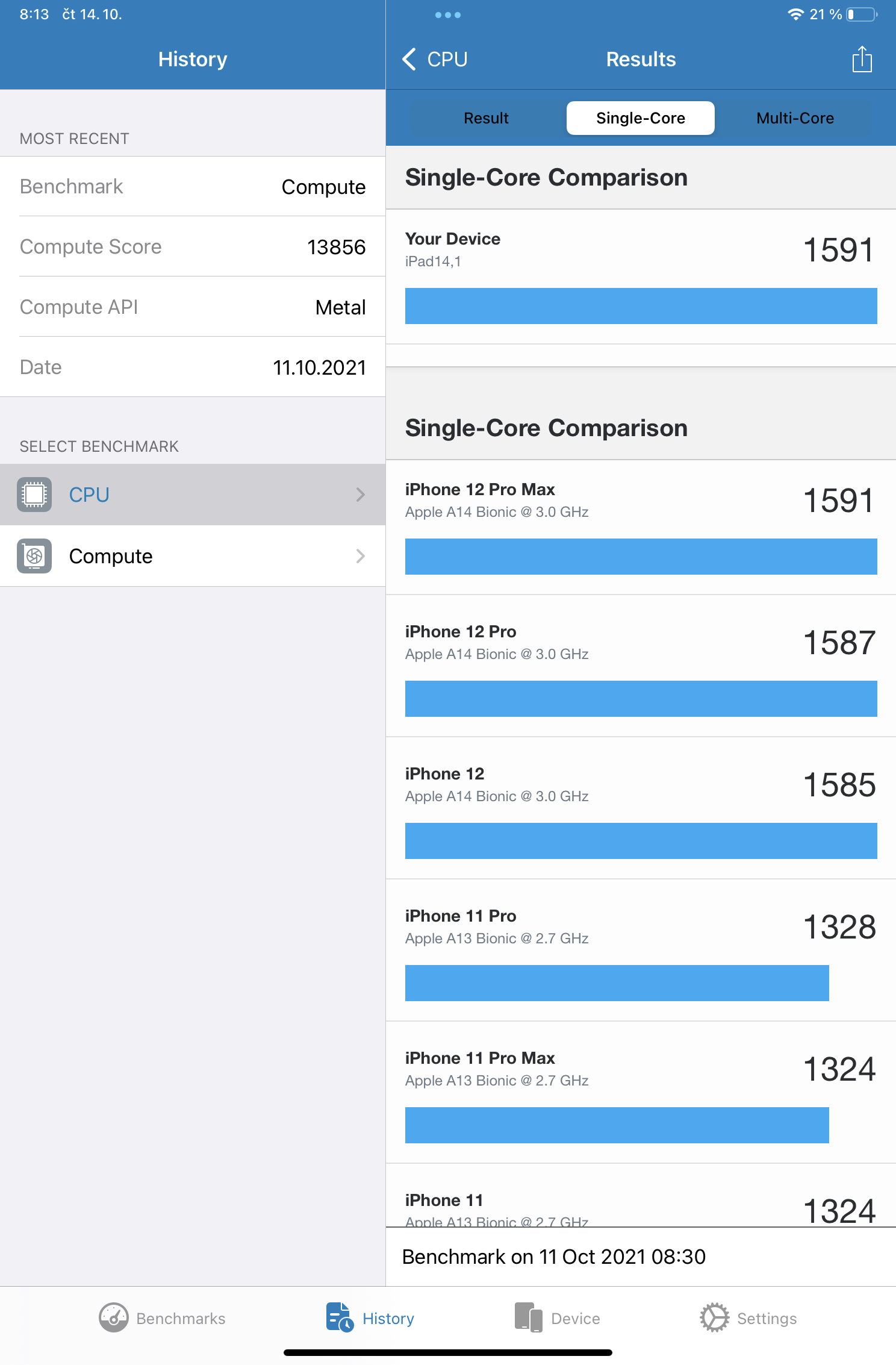Tap the share icon in Results header
The image size is (896, 1365).
pos(862,58)
